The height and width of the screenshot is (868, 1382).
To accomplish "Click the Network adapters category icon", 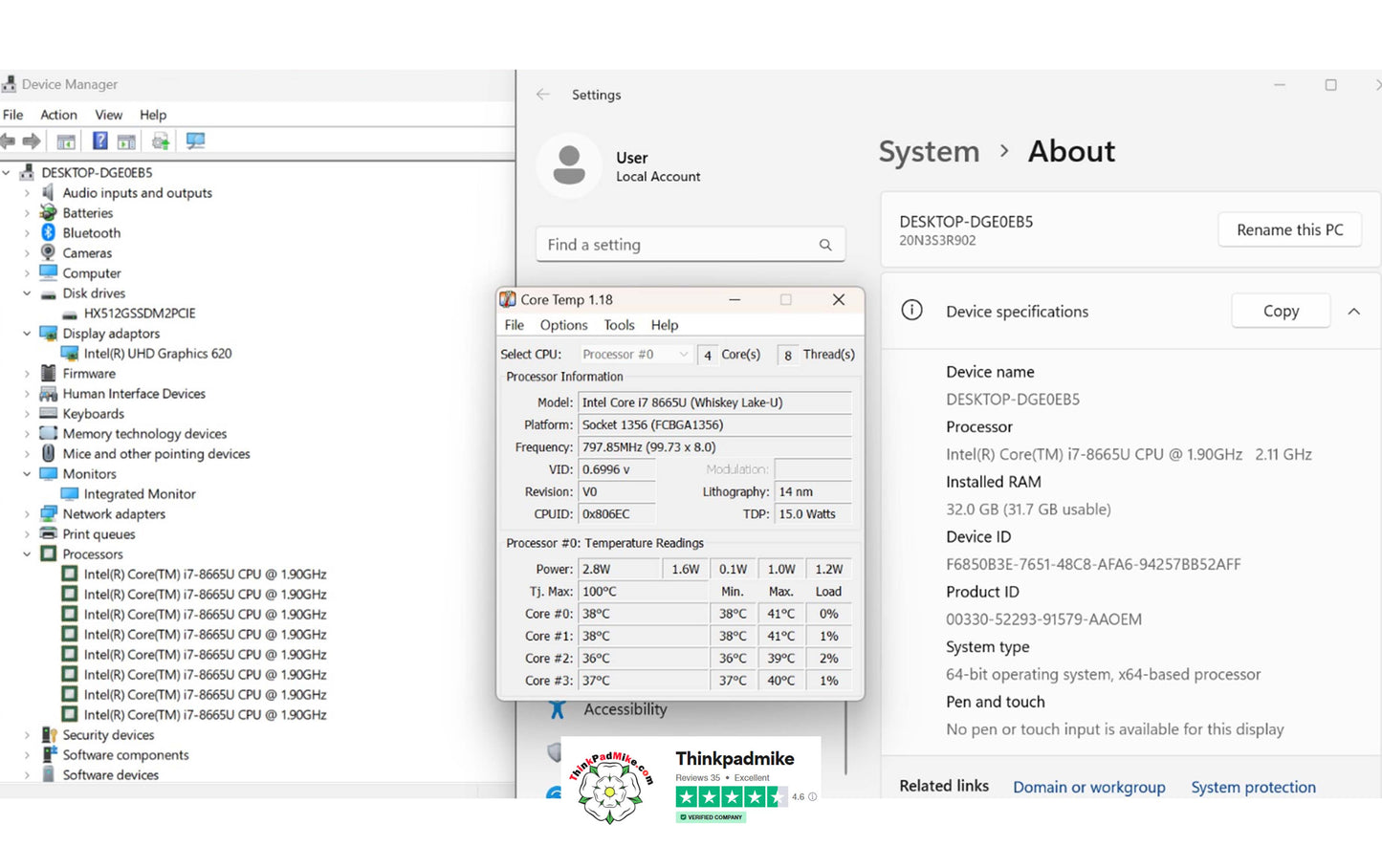I will click(48, 513).
